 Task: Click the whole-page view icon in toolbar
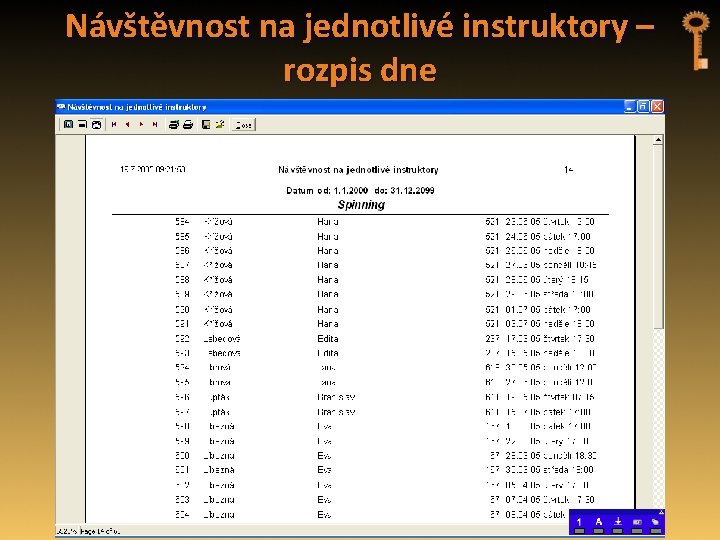click(96, 124)
